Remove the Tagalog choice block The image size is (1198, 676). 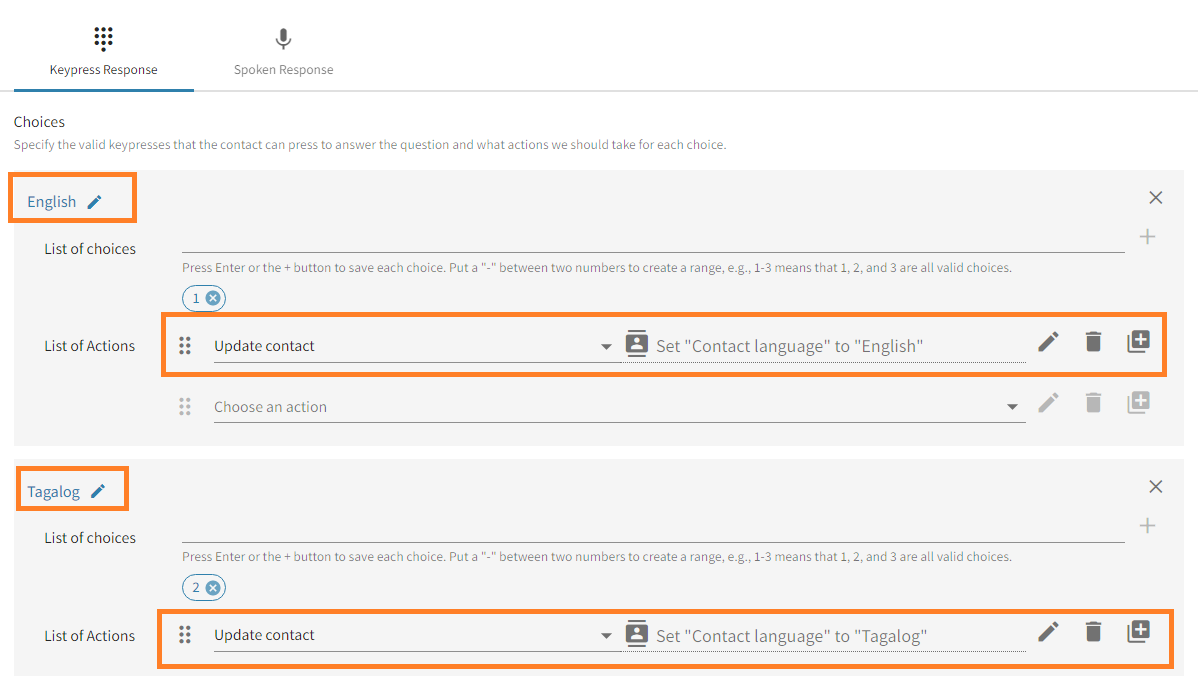coord(1156,487)
